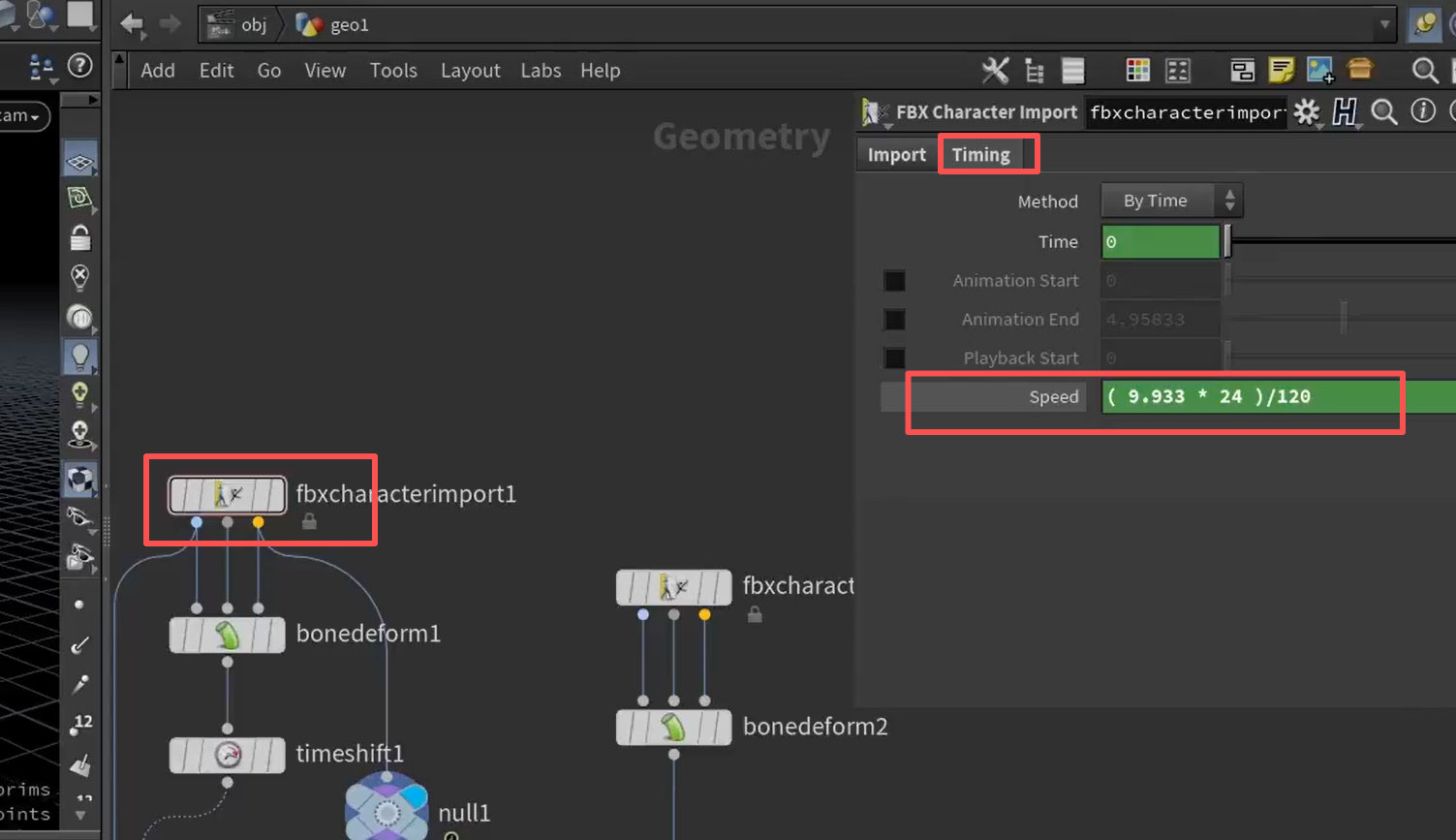Pin the network pane with the pin icon
Image resolution: width=1456 pixels, height=840 pixels.
click(1425, 24)
